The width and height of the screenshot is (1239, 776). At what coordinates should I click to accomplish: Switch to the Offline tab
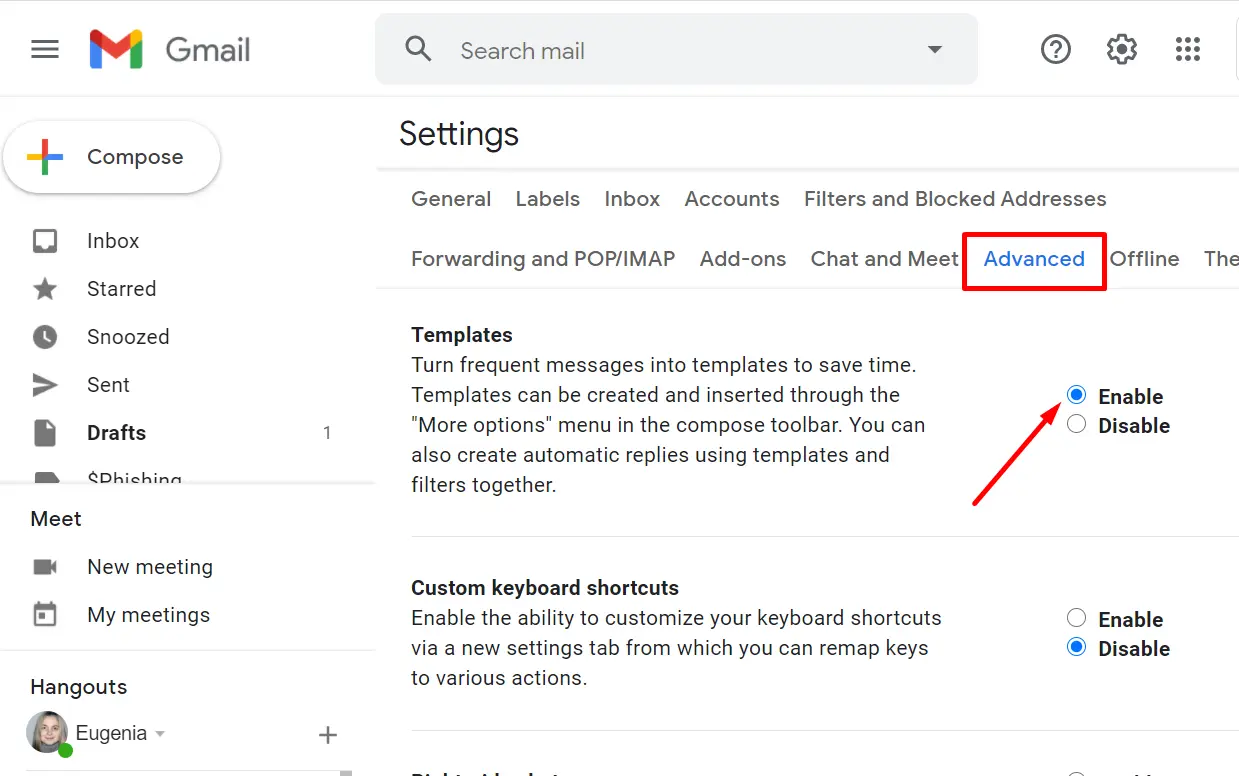click(x=1145, y=259)
